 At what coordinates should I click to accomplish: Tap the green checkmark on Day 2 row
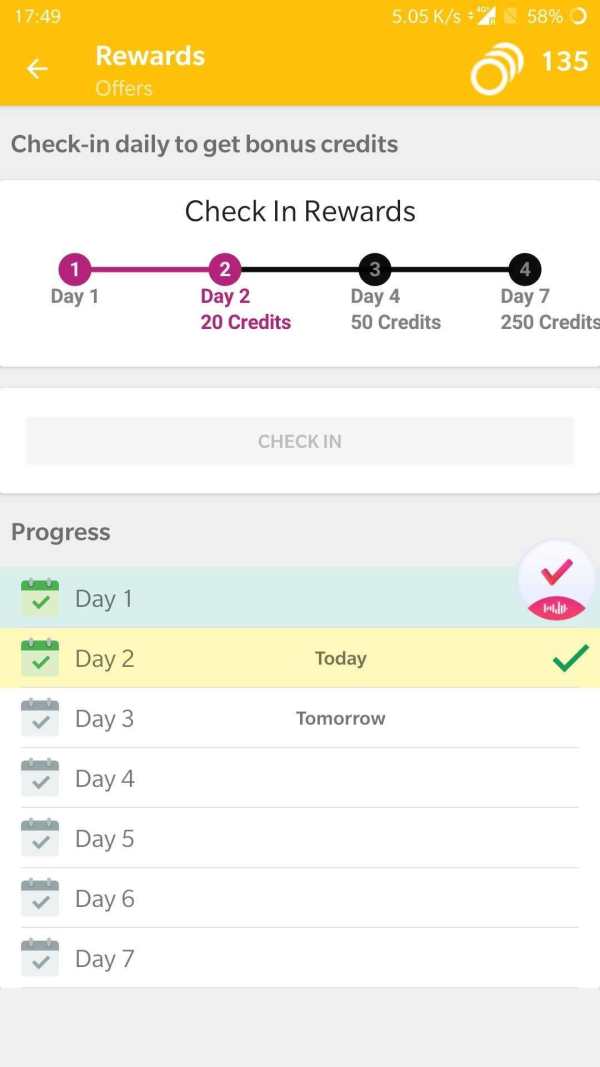(570, 658)
